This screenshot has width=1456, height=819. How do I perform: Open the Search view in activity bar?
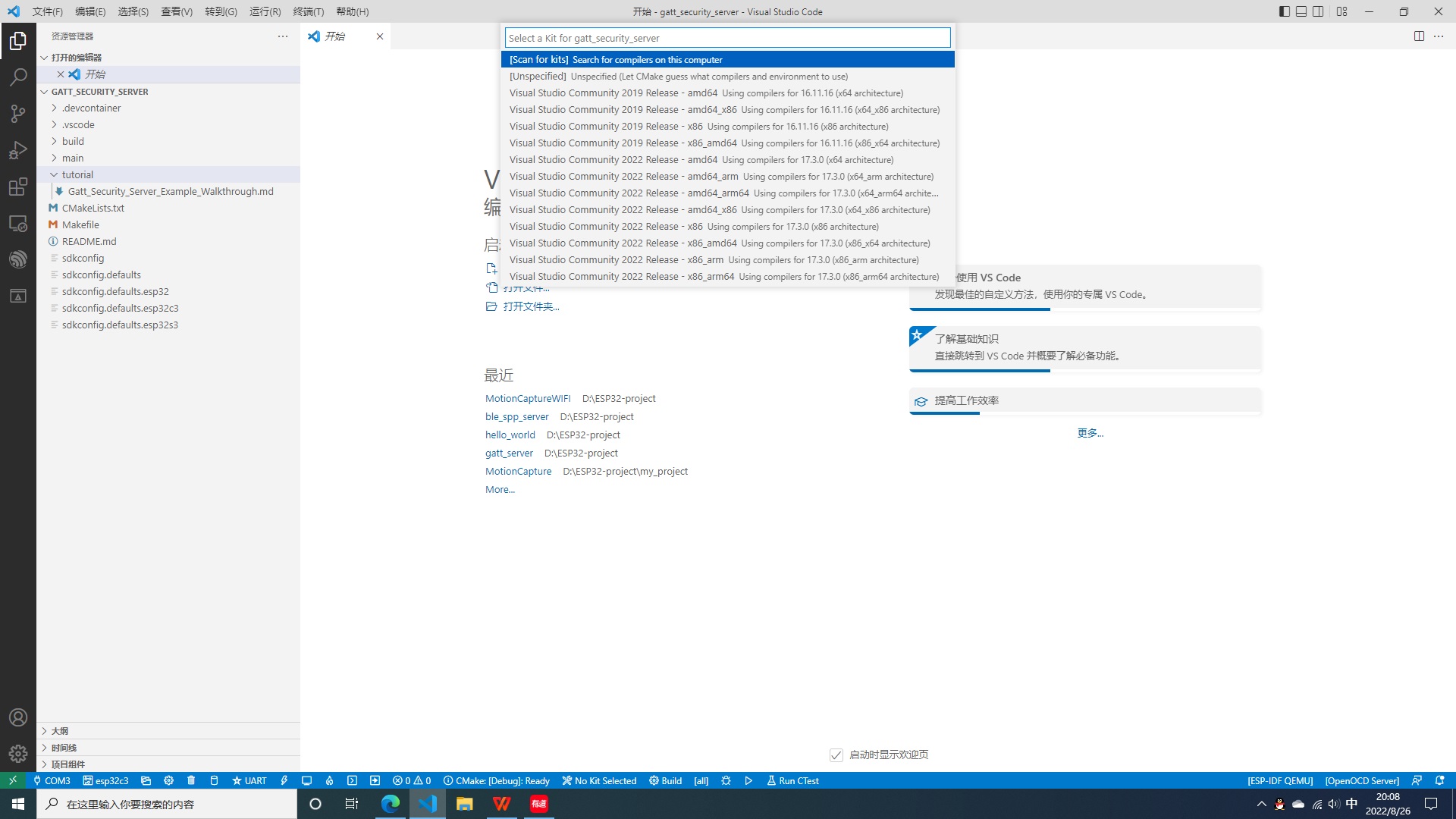(x=18, y=77)
